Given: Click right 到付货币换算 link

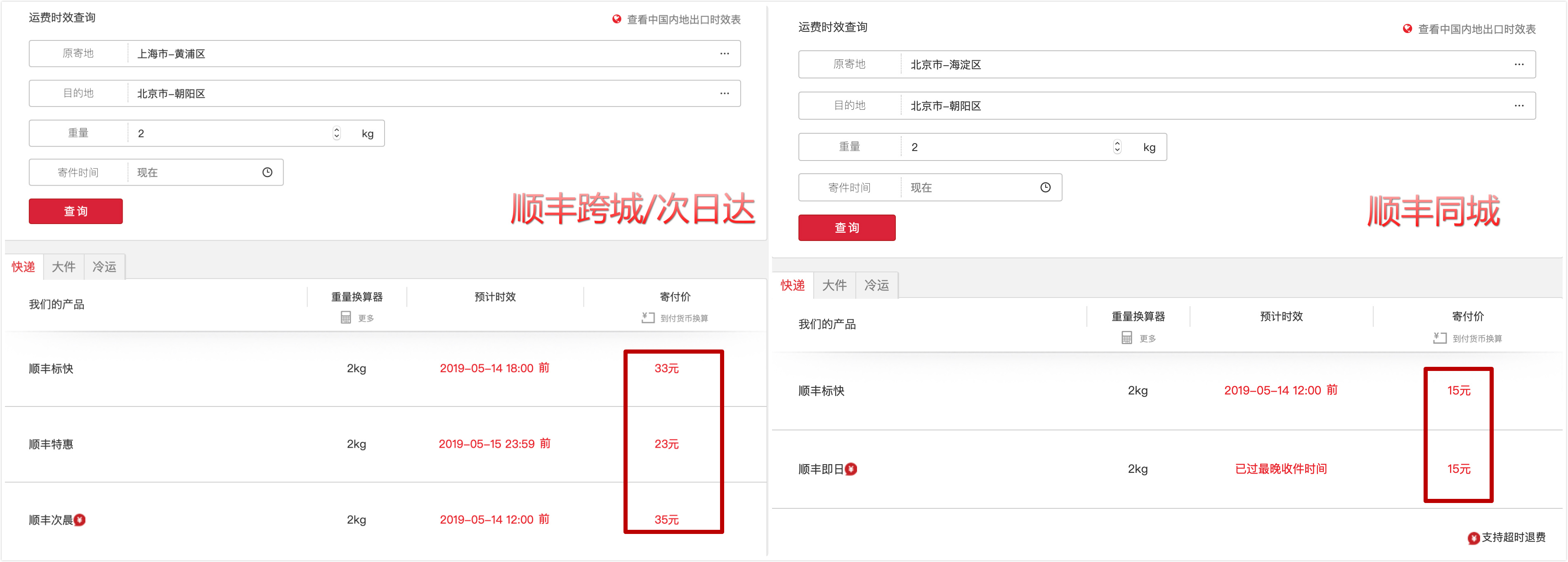Looking at the screenshot, I should pyautogui.click(x=1477, y=338).
